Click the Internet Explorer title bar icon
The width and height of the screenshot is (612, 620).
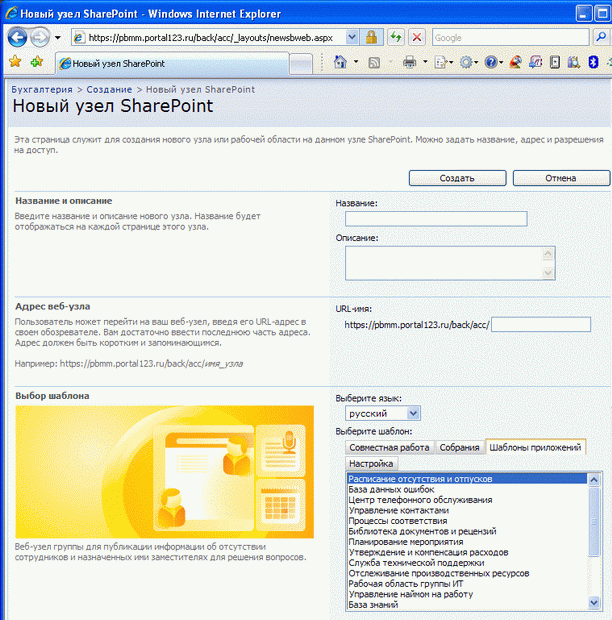coord(11,13)
